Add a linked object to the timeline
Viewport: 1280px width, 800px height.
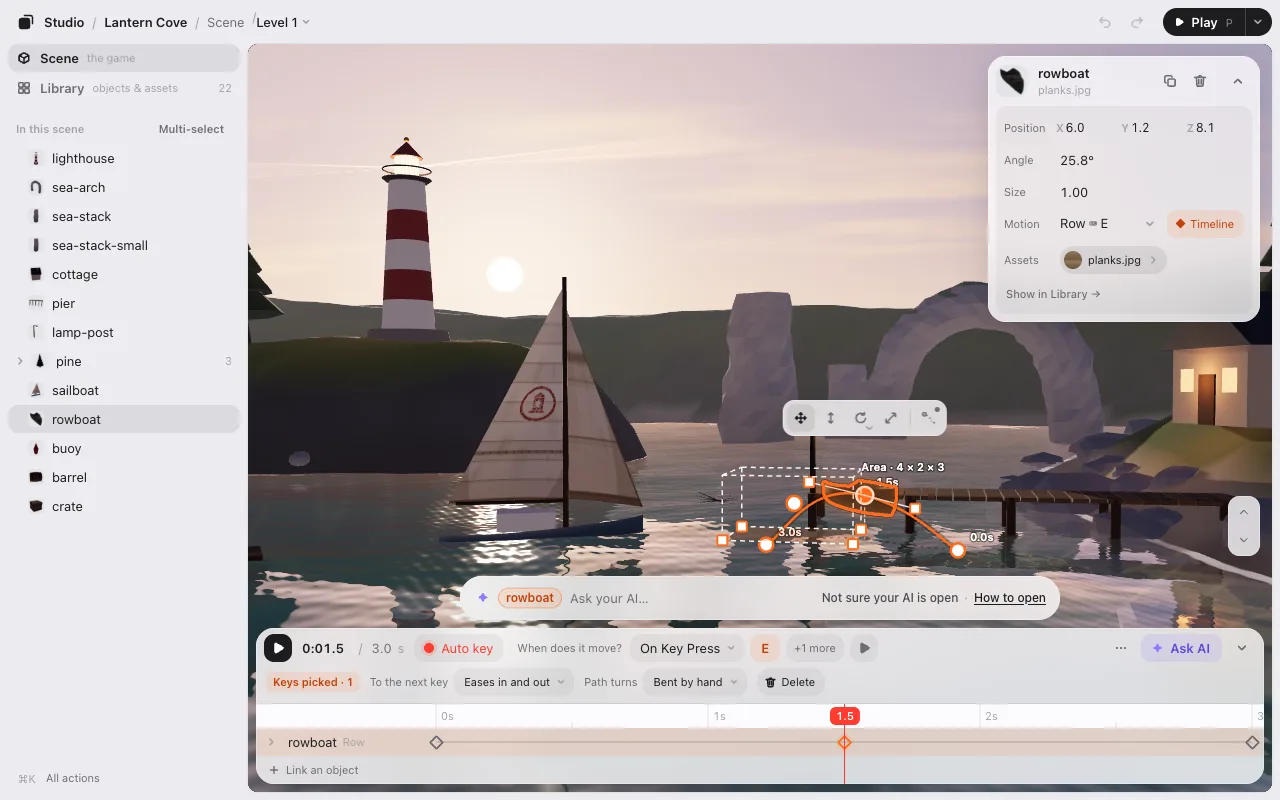[313, 770]
